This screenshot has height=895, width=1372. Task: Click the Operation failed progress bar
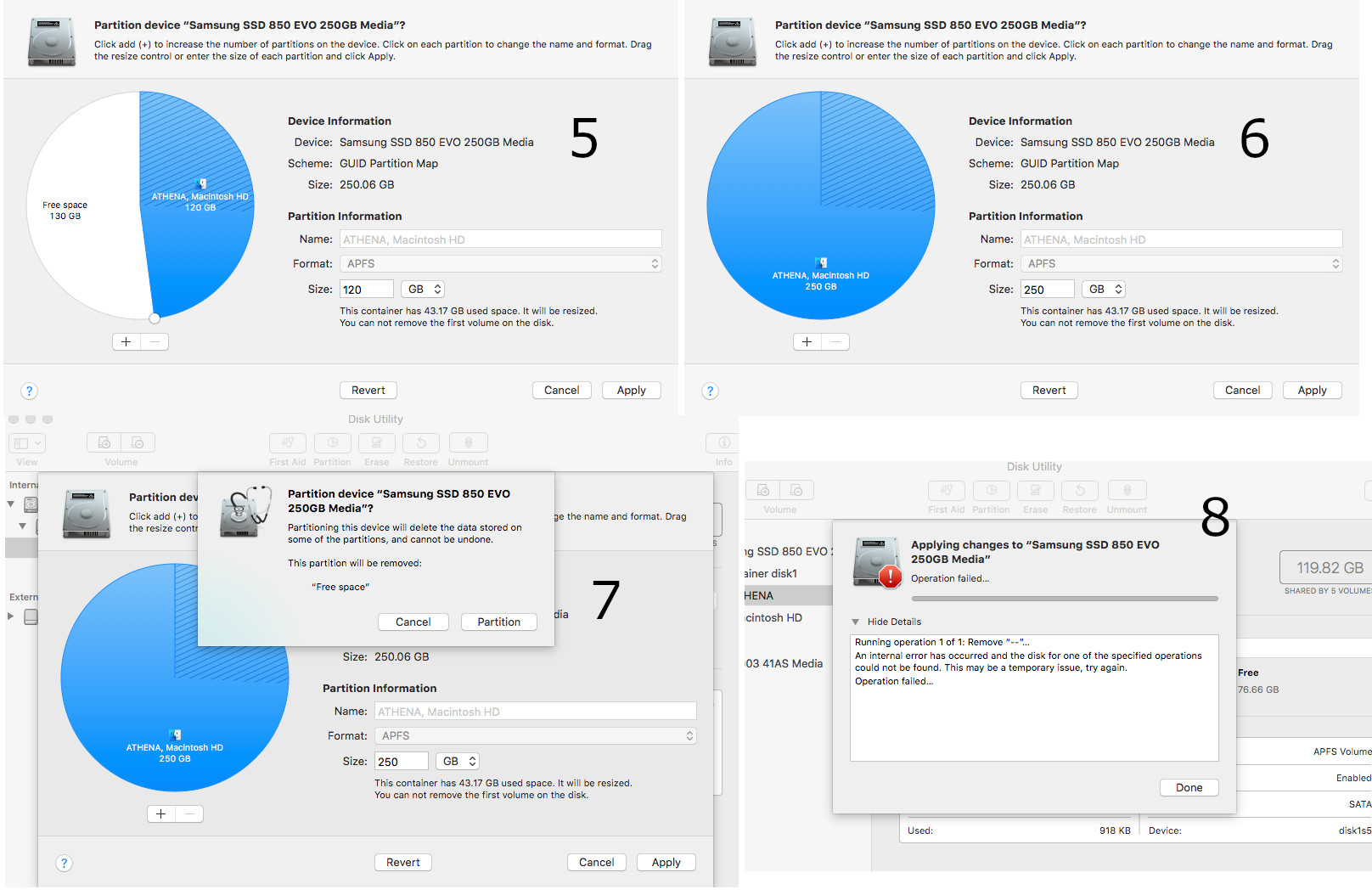[x=1065, y=599]
